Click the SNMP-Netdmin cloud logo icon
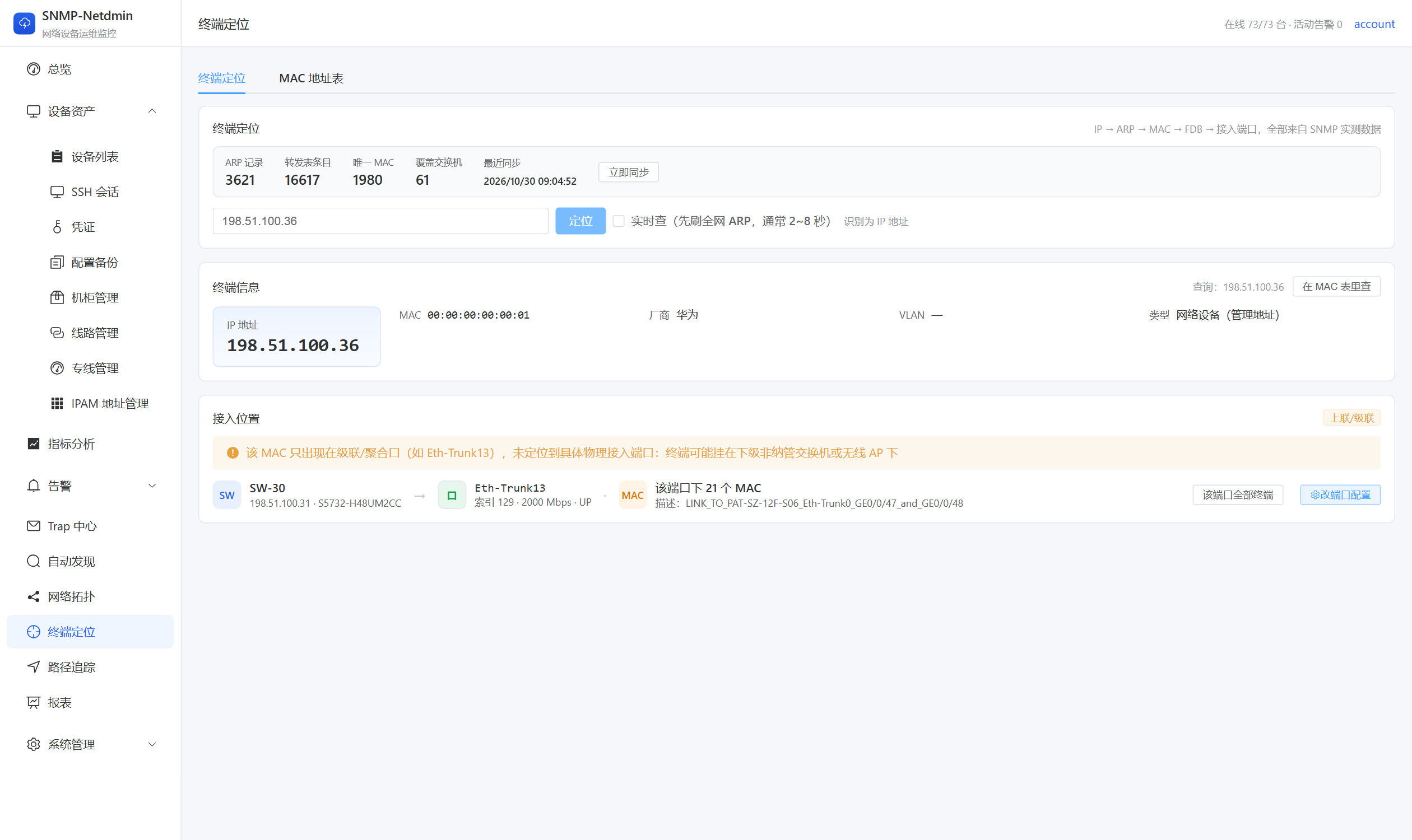1412x840 pixels. (x=24, y=23)
